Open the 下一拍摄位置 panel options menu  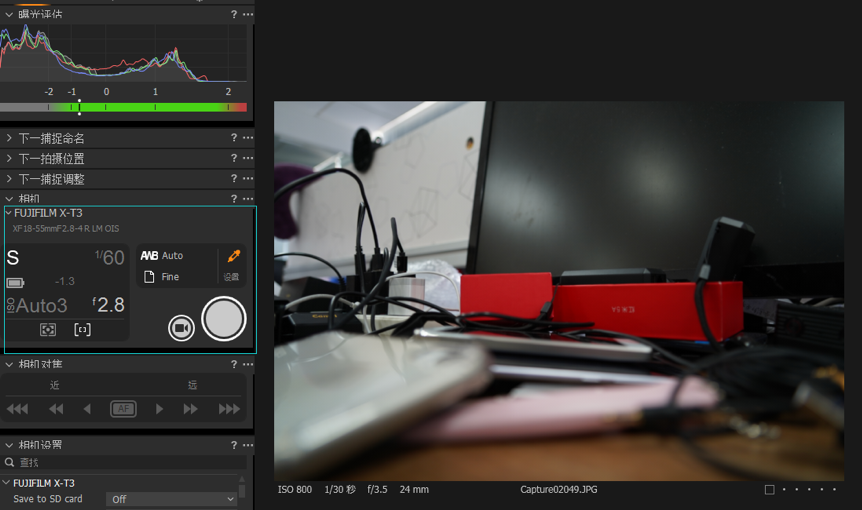[248, 158]
